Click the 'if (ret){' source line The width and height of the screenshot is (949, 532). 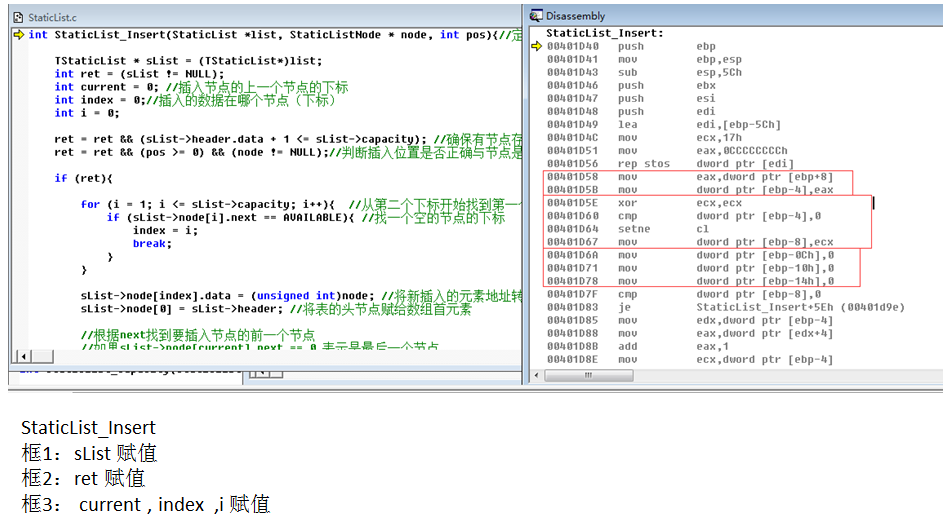pyautogui.click(x=84, y=179)
